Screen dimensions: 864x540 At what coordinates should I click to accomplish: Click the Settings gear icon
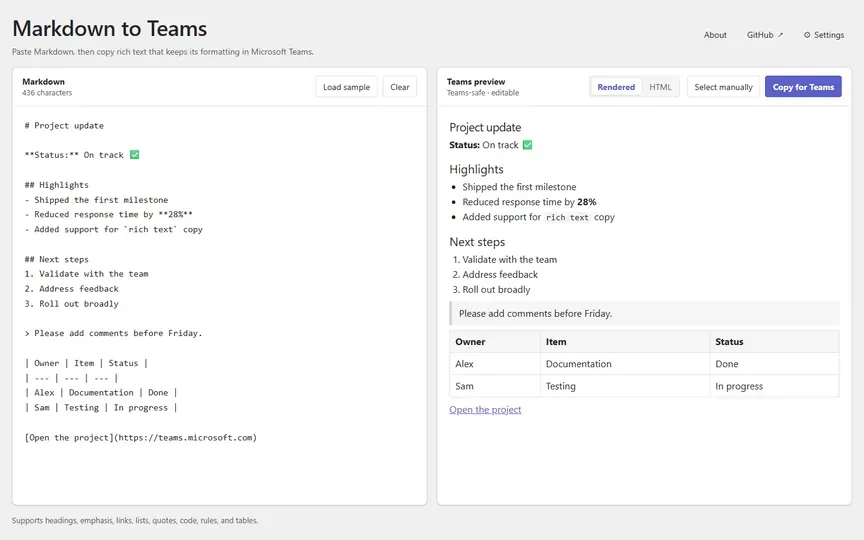(x=807, y=35)
